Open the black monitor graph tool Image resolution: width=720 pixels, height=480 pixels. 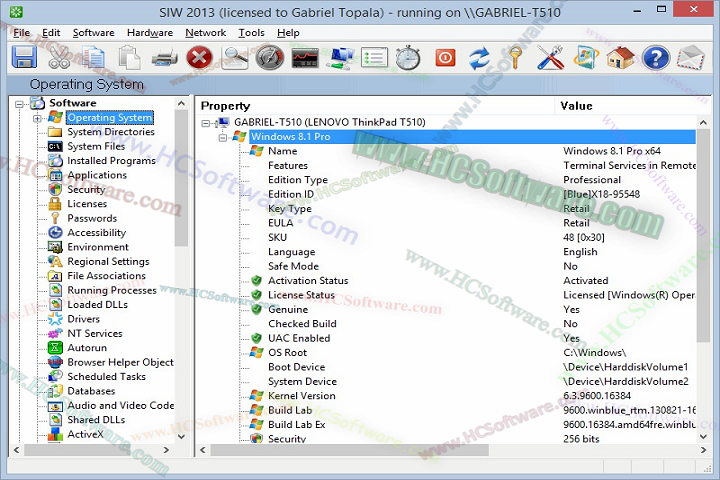(x=305, y=58)
